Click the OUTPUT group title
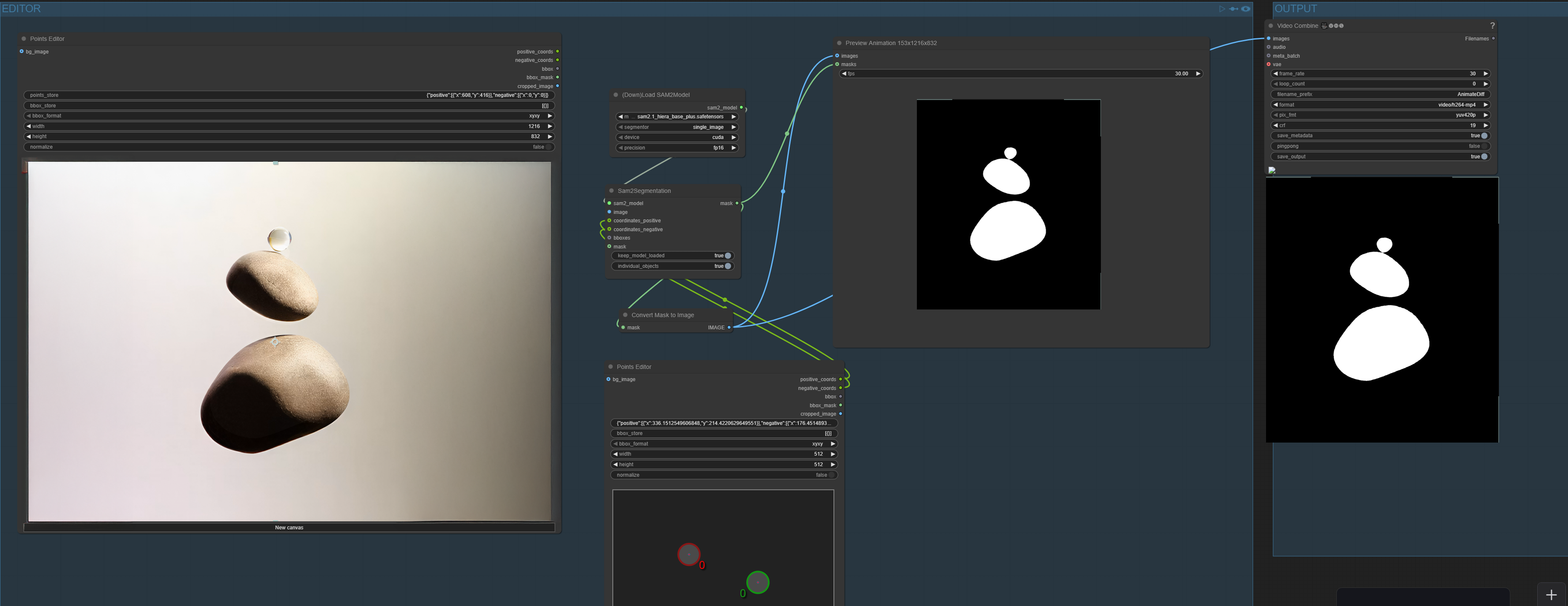Screen dimensions: 1568x606 (1296, 8)
